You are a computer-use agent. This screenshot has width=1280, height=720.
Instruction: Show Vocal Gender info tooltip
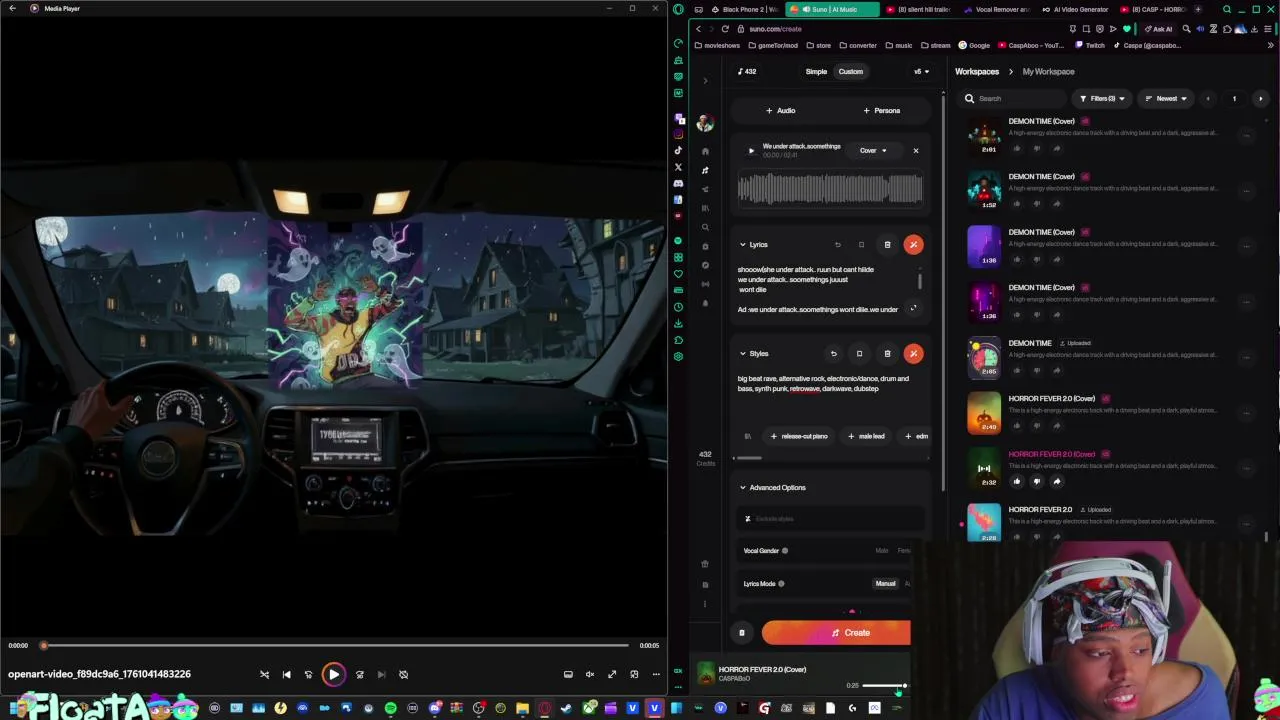pyautogui.click(x=785, y=551)
